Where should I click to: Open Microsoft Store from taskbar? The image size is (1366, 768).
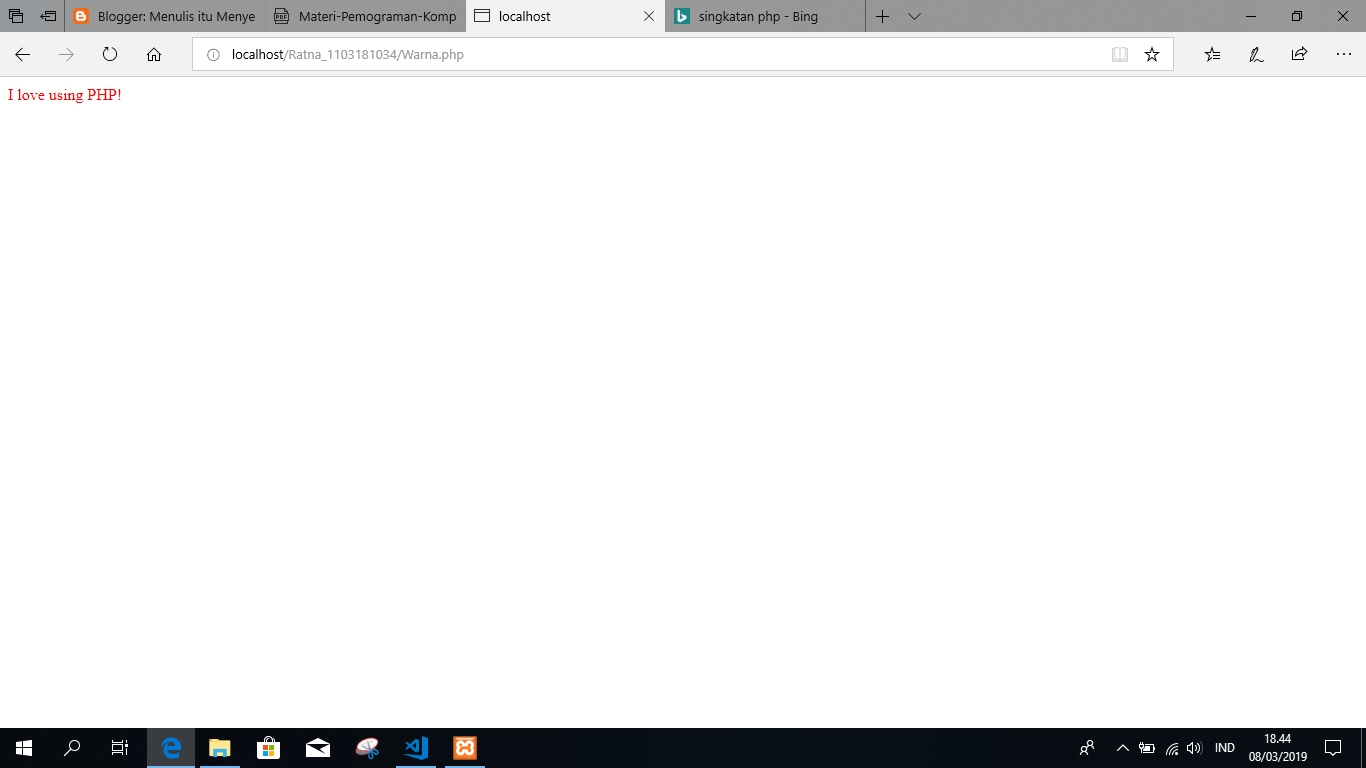tap(269, 748)
